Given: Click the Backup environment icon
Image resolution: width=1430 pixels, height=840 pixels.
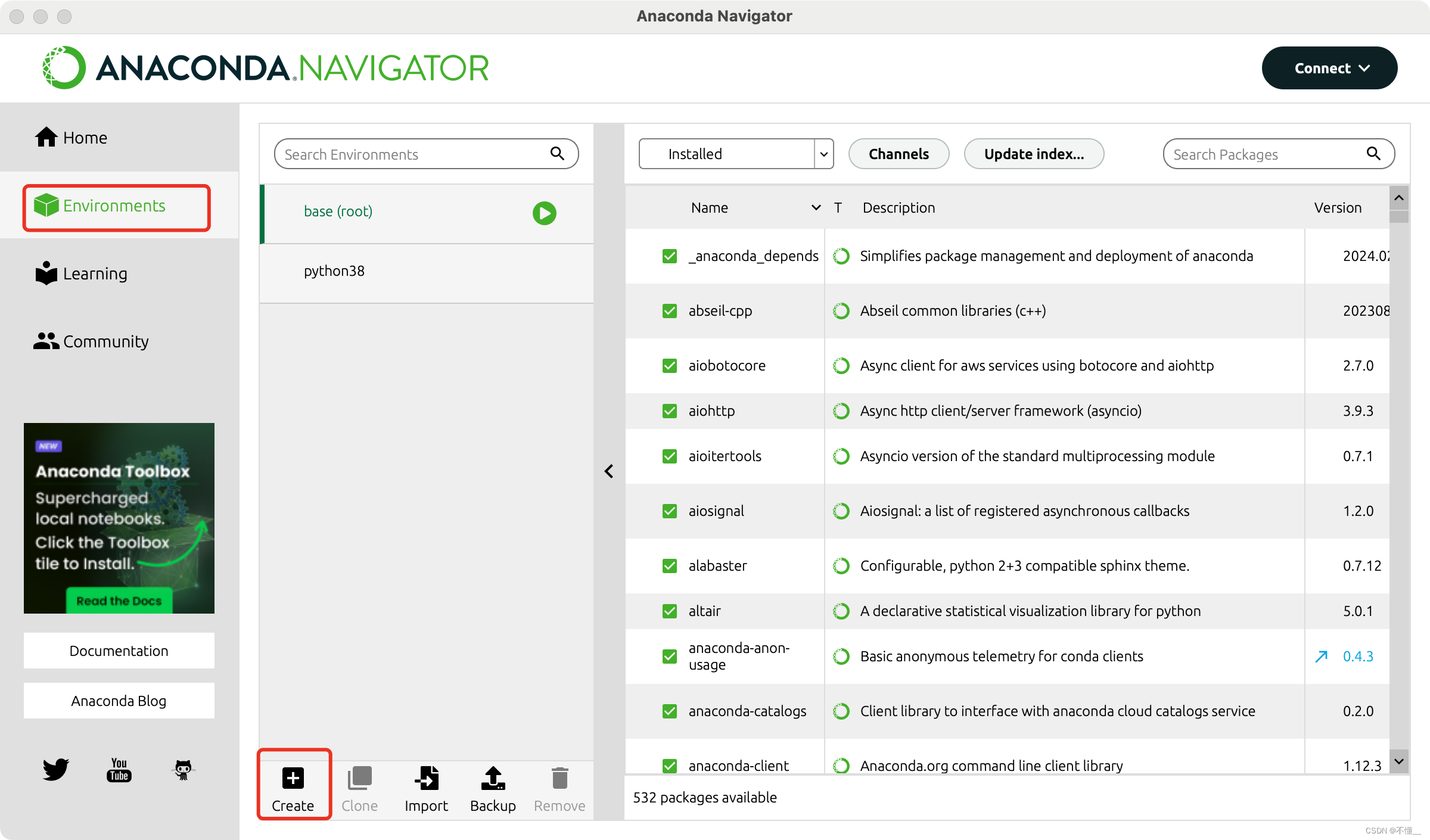Looking at the screenshot, I should (x=493, y=778).
